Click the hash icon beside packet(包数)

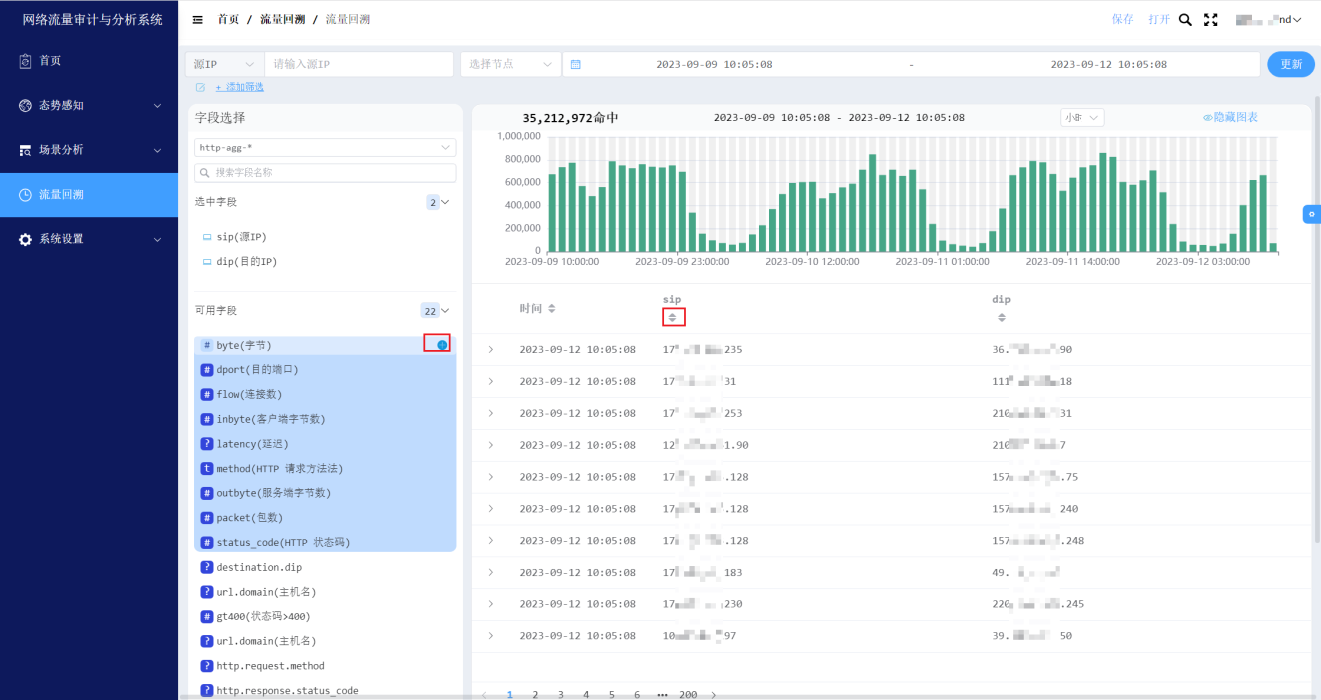coord(207,517)
